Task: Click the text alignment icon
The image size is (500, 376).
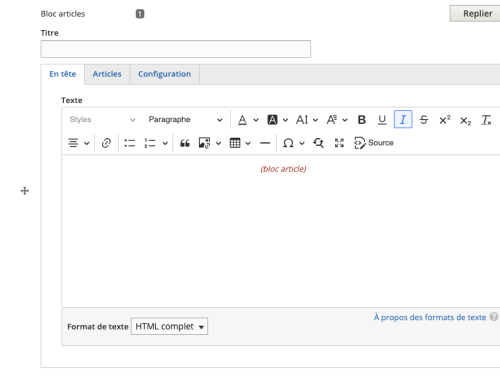Action: point(73,143)
